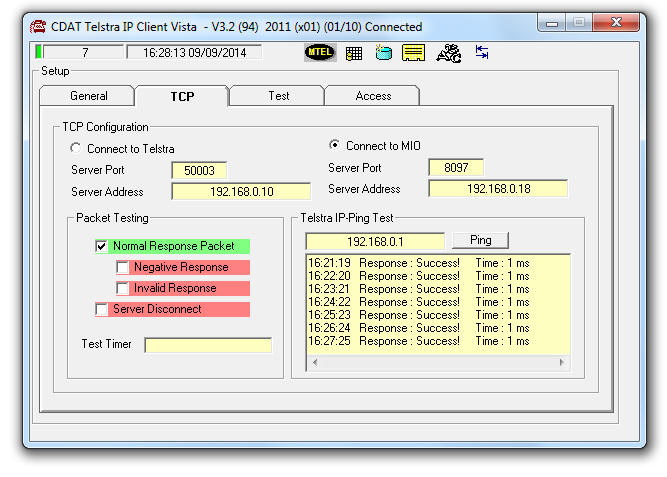Click the gears setup icon
667x477 pixels.
coord(448,53)
